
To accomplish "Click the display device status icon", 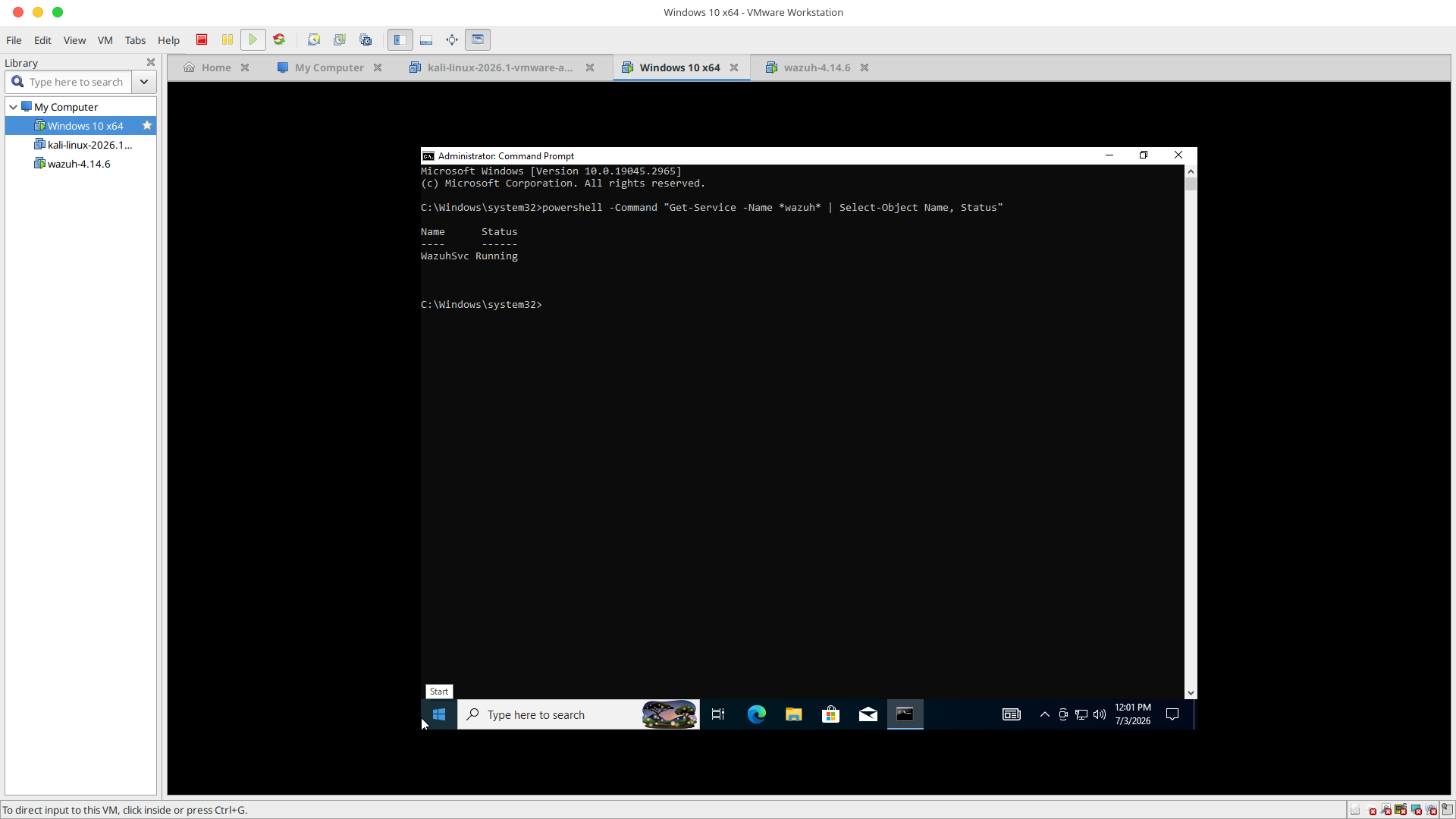I will [1416, 810].
